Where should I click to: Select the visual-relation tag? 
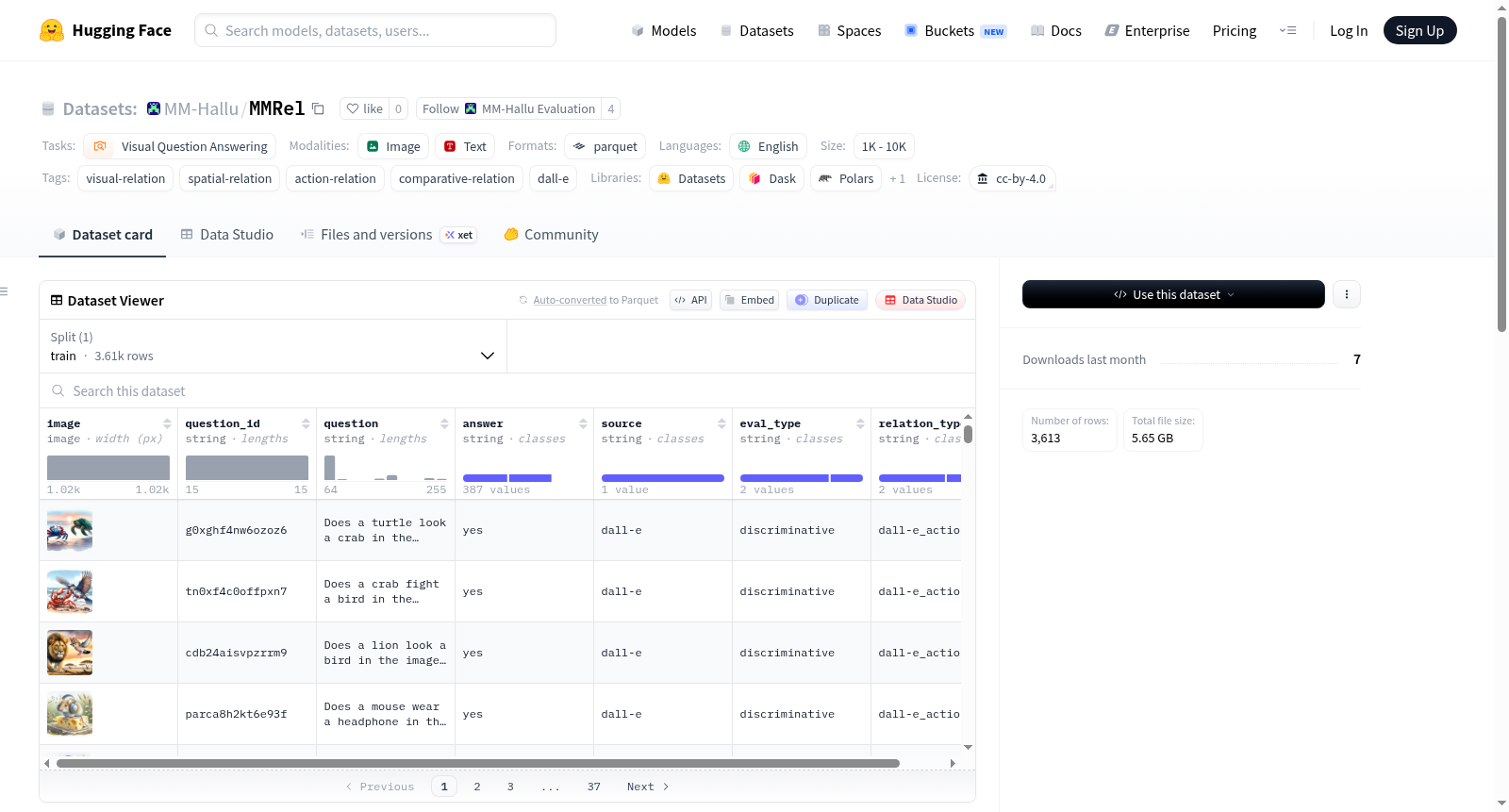pyautogui.click(x=125, y=179)
